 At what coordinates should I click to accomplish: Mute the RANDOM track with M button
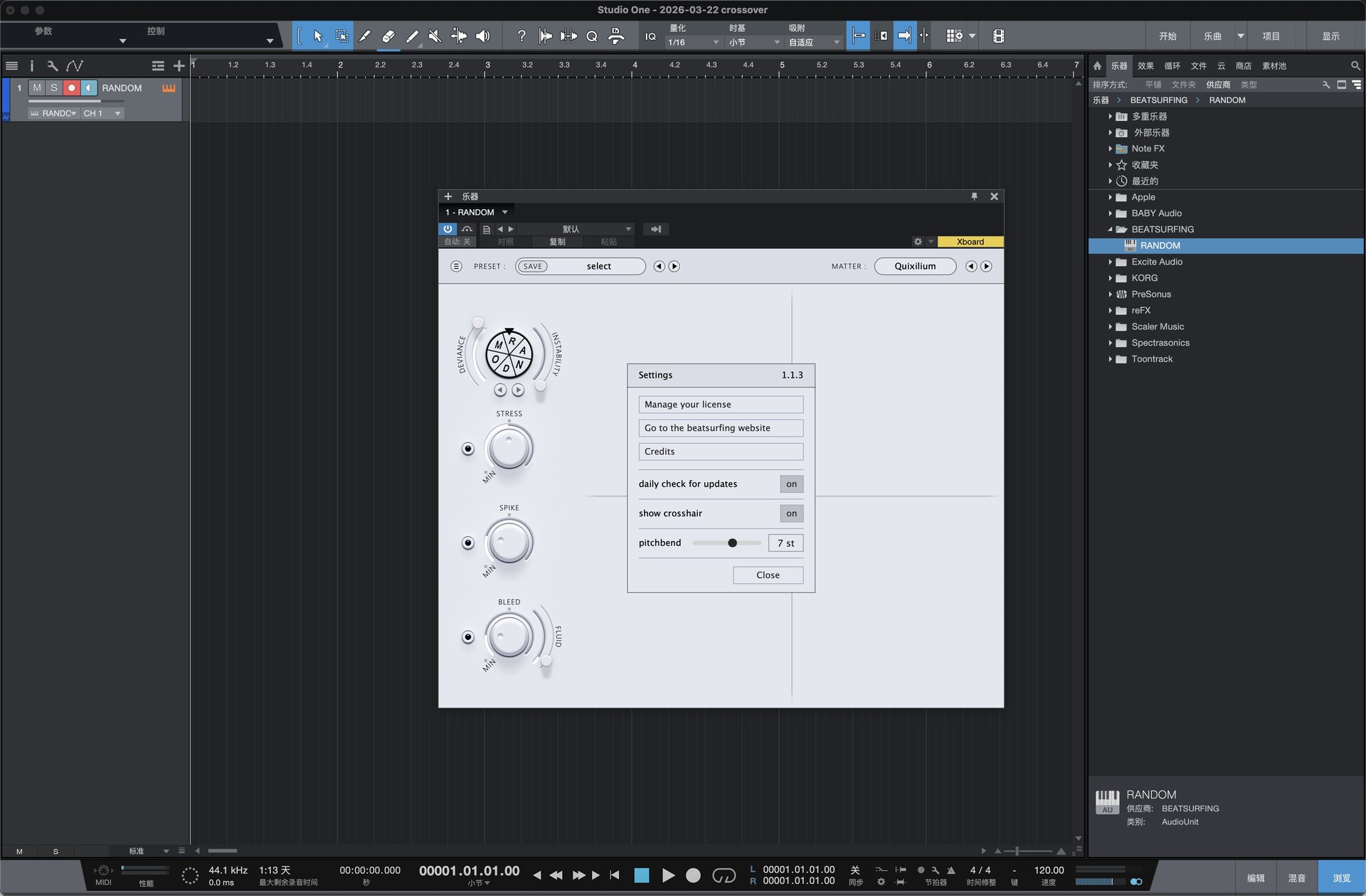point(36,87)
